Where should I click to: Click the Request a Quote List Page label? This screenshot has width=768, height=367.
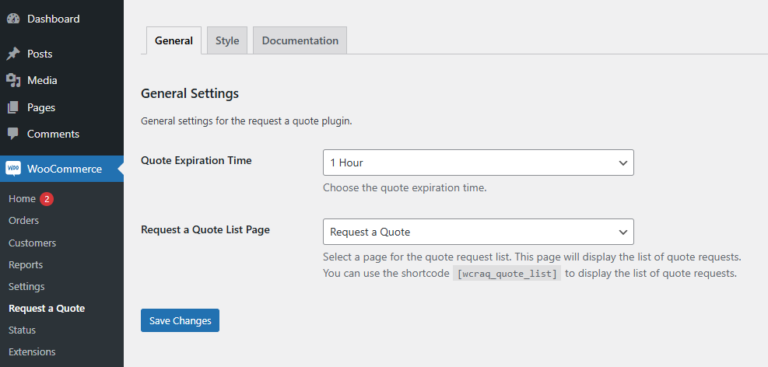(206, 229)
